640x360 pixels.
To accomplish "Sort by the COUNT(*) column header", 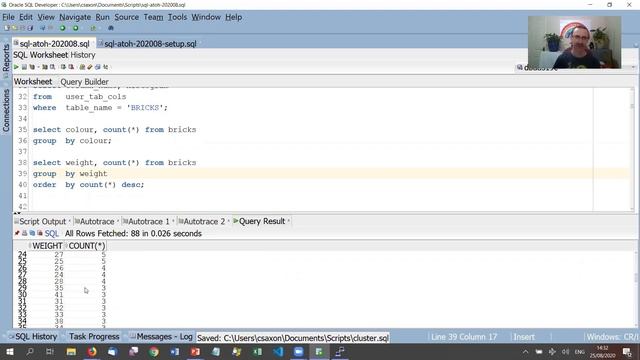I will tap(86, 246).
